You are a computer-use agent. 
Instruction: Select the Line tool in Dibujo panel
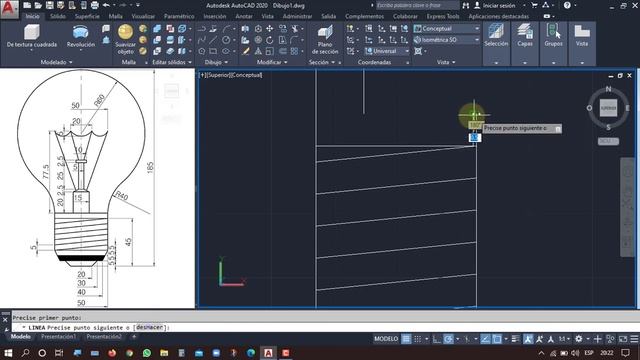(x=213, y=40)
